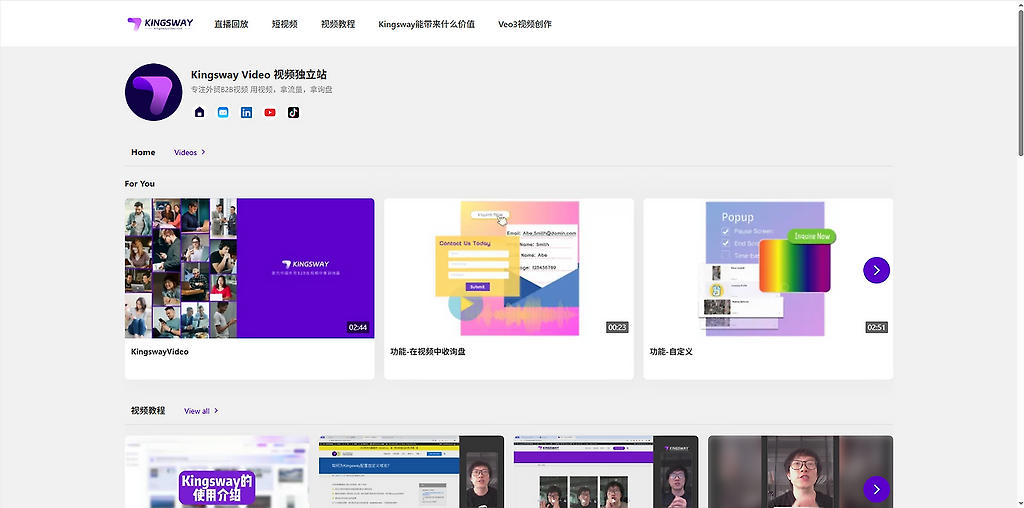1024x508 pixels.
Task: Play the 功能-自定义 video thumbnail
Action: pos(768,268)
